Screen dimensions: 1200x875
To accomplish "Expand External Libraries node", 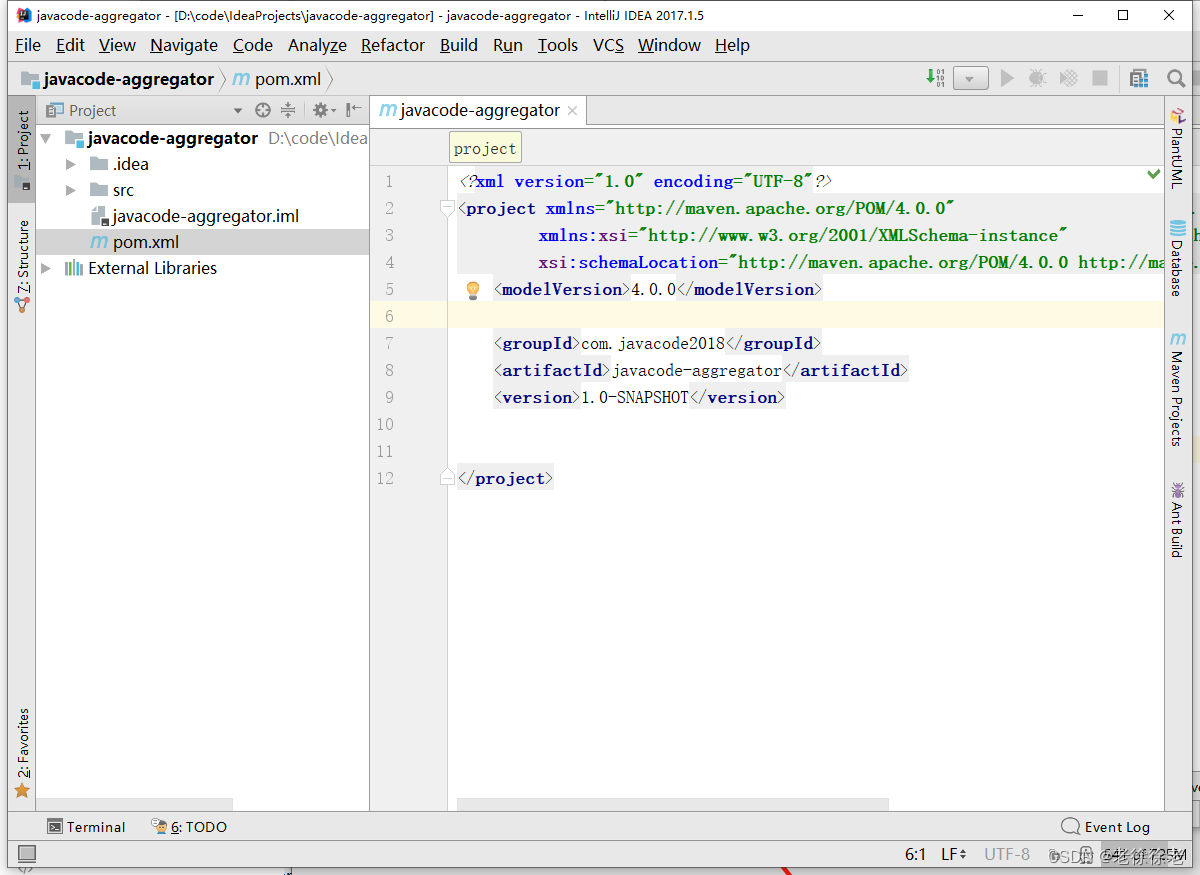I will coord(46,268).
